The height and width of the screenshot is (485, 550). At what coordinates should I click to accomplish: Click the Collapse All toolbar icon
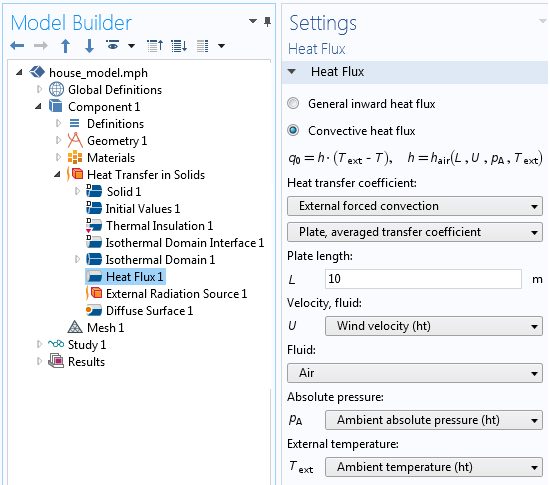pos(155,46)
